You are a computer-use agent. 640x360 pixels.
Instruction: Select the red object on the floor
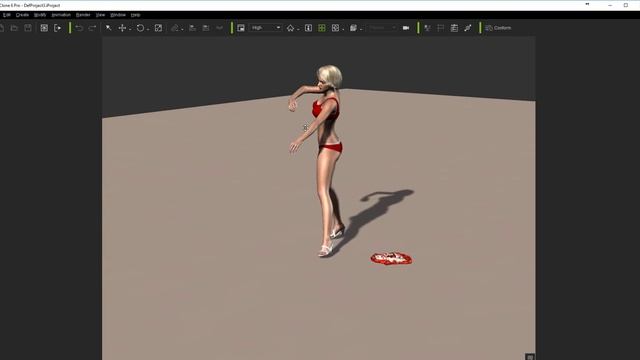(x=391, y=258)
